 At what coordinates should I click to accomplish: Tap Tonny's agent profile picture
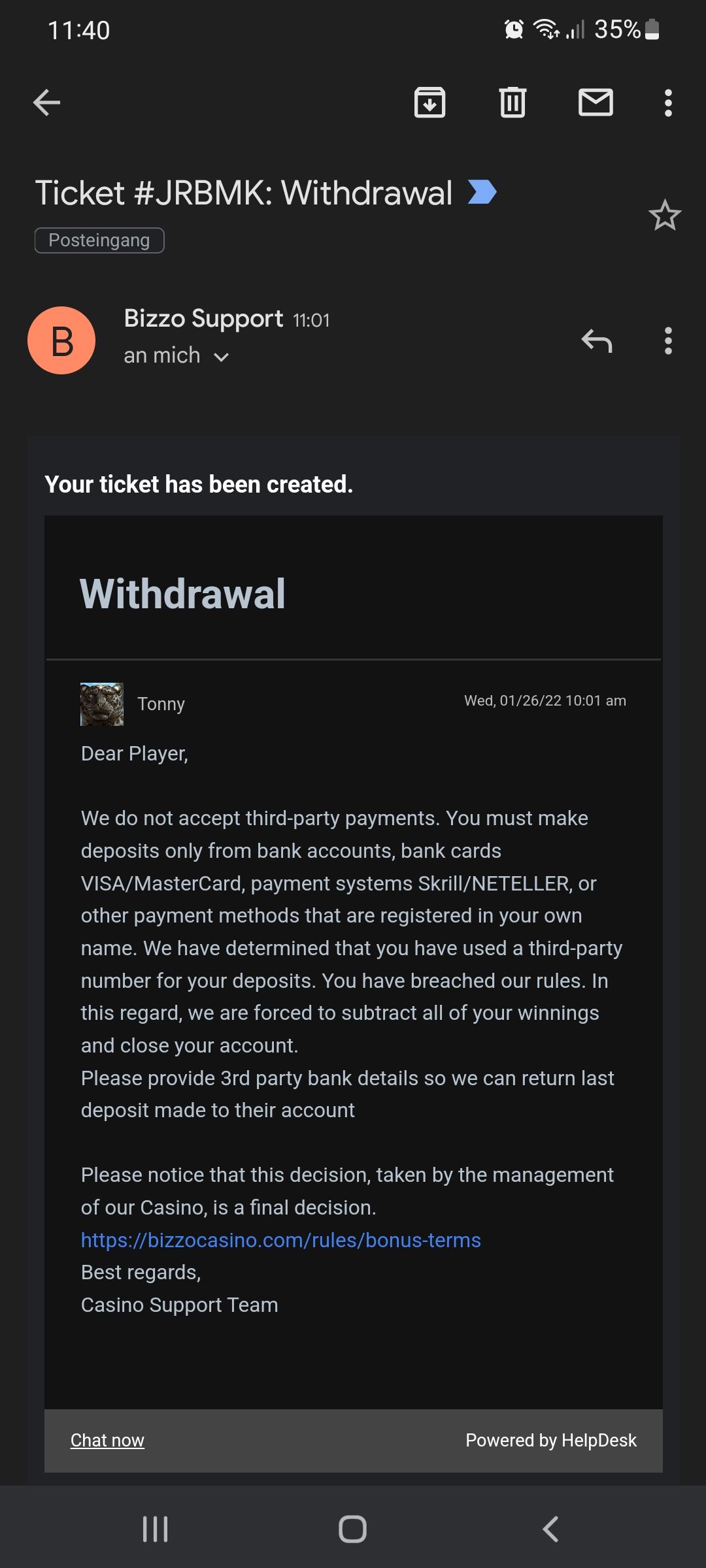coord(101,704)
